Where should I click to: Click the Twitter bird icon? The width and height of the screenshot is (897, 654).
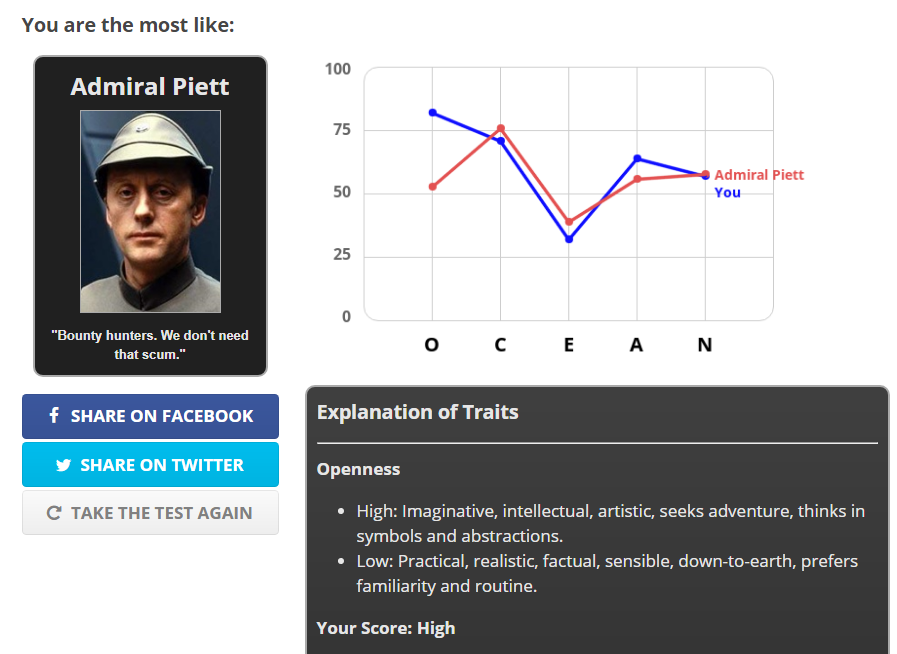click(64, 465)
